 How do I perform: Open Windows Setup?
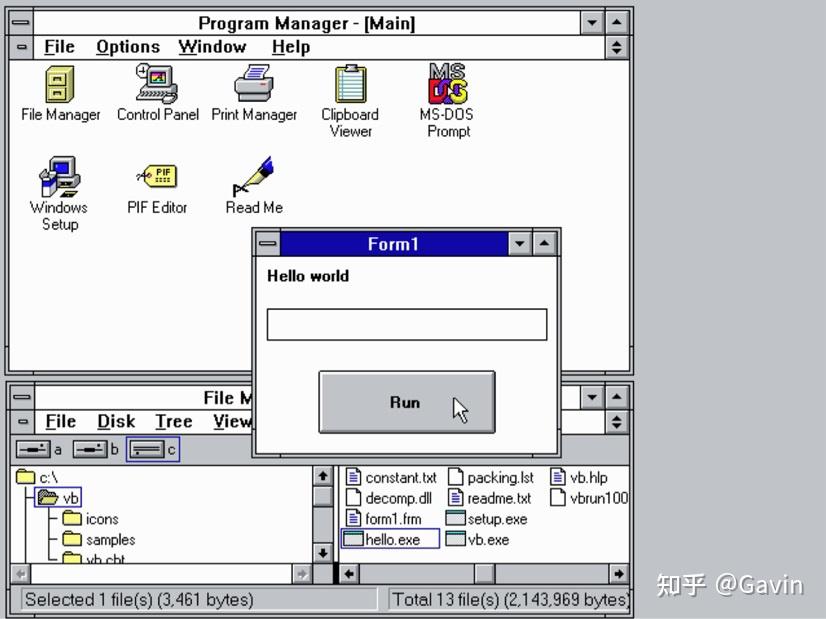click(x=58, y=177)
